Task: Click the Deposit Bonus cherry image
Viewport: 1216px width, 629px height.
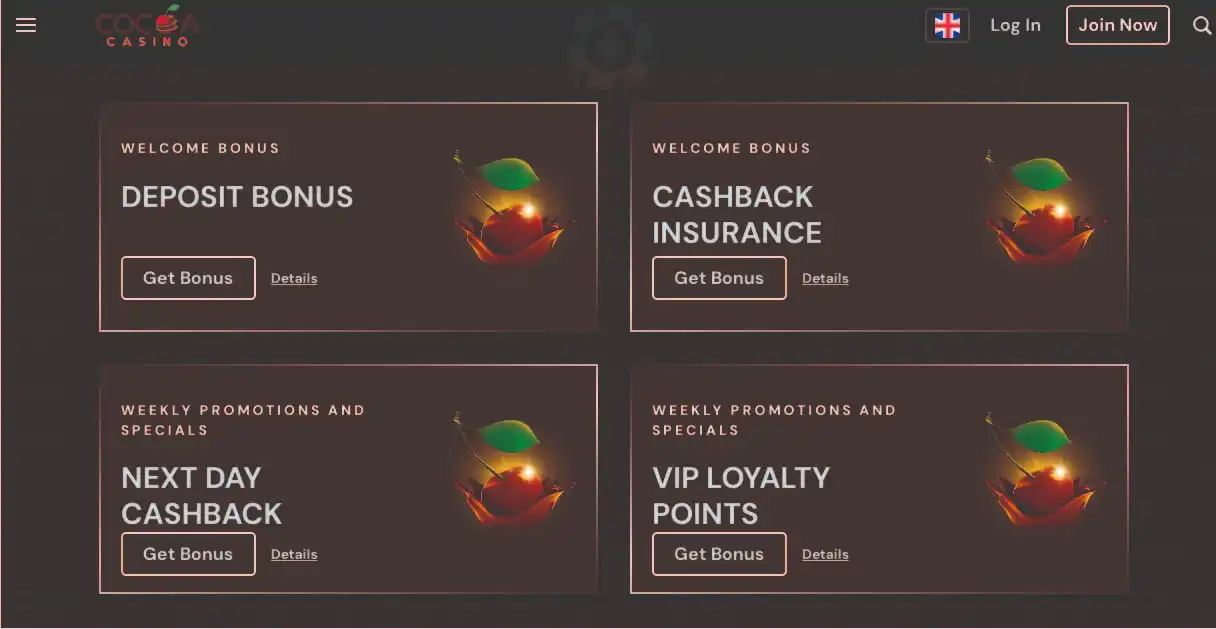Action: tap(509, 212)
